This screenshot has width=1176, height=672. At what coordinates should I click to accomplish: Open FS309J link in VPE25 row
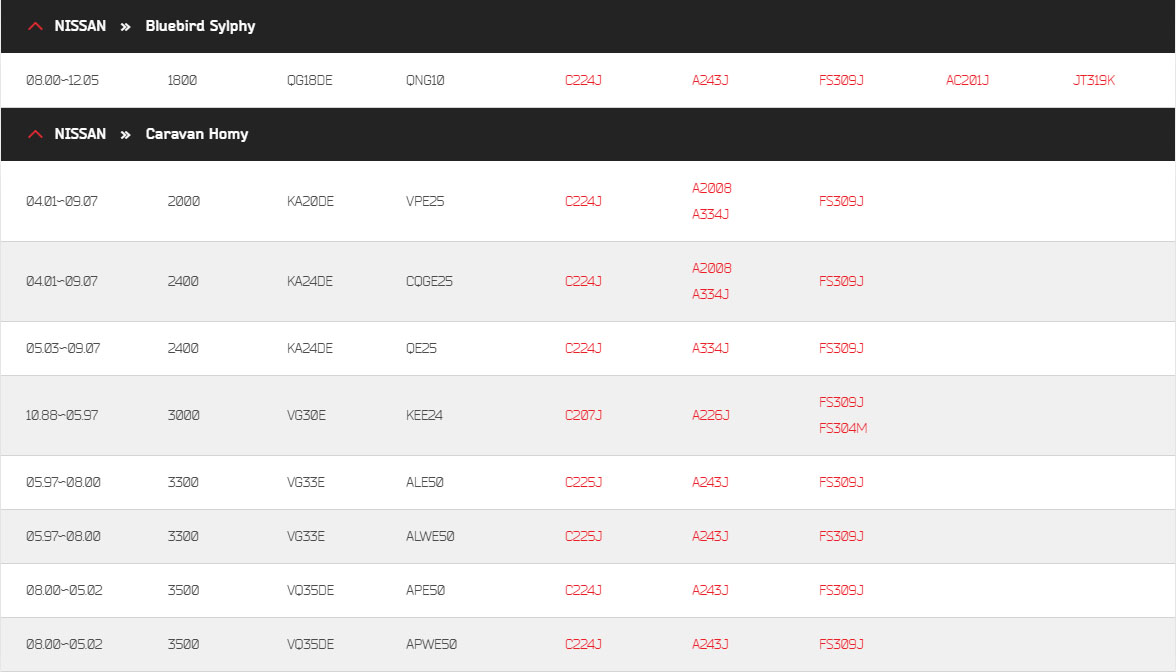(x=841, y=201)
